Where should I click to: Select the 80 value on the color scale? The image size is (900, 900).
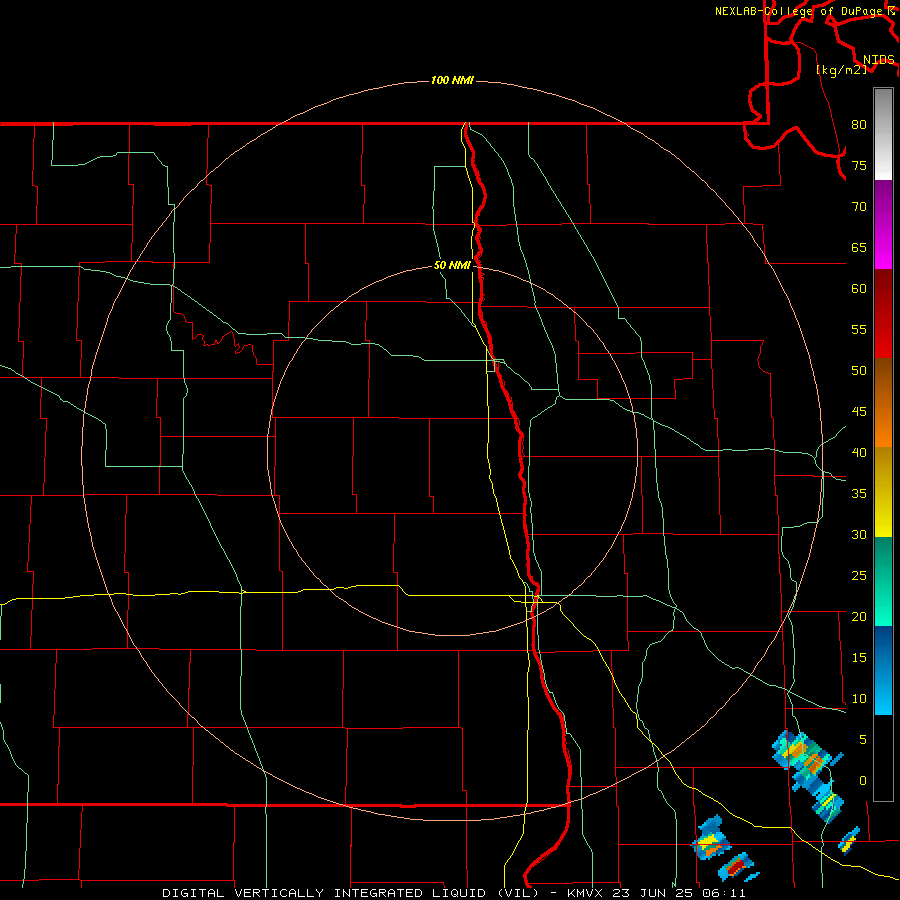(x=859, y=125)
